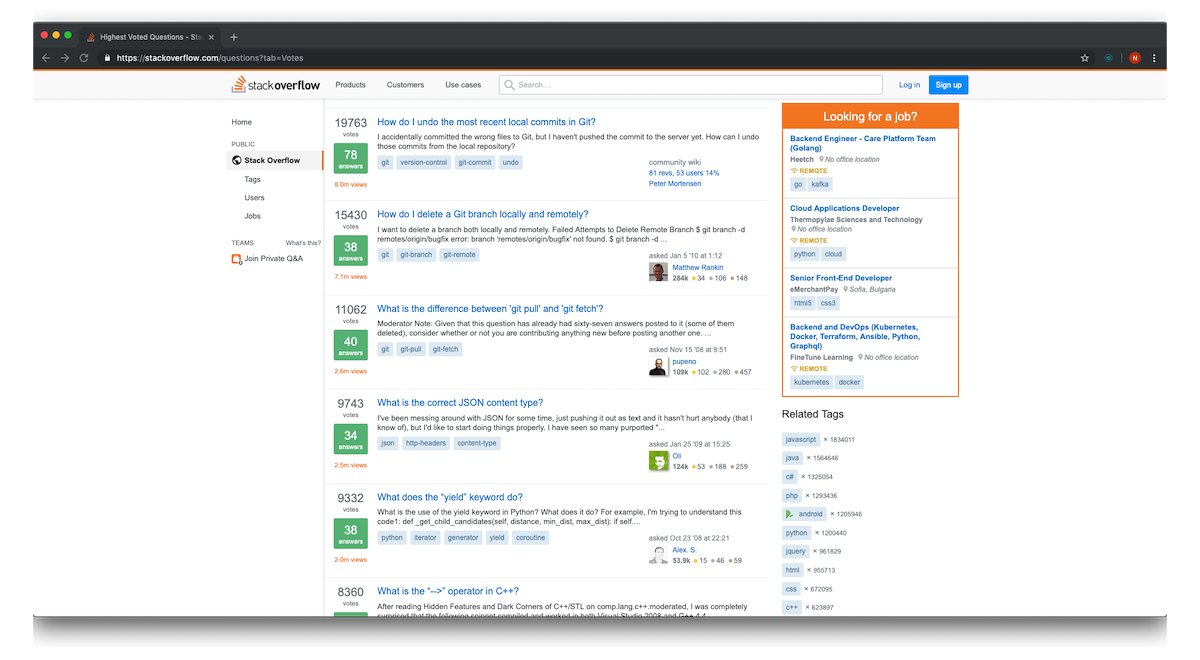
Task: Click the http-headers tag
Action: pos(425,443)
